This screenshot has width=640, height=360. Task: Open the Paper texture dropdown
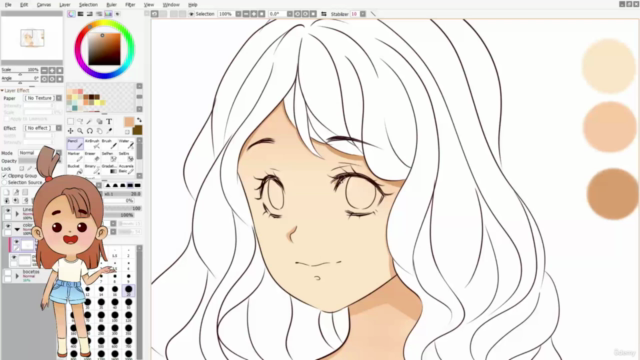(x=59, y=98)
